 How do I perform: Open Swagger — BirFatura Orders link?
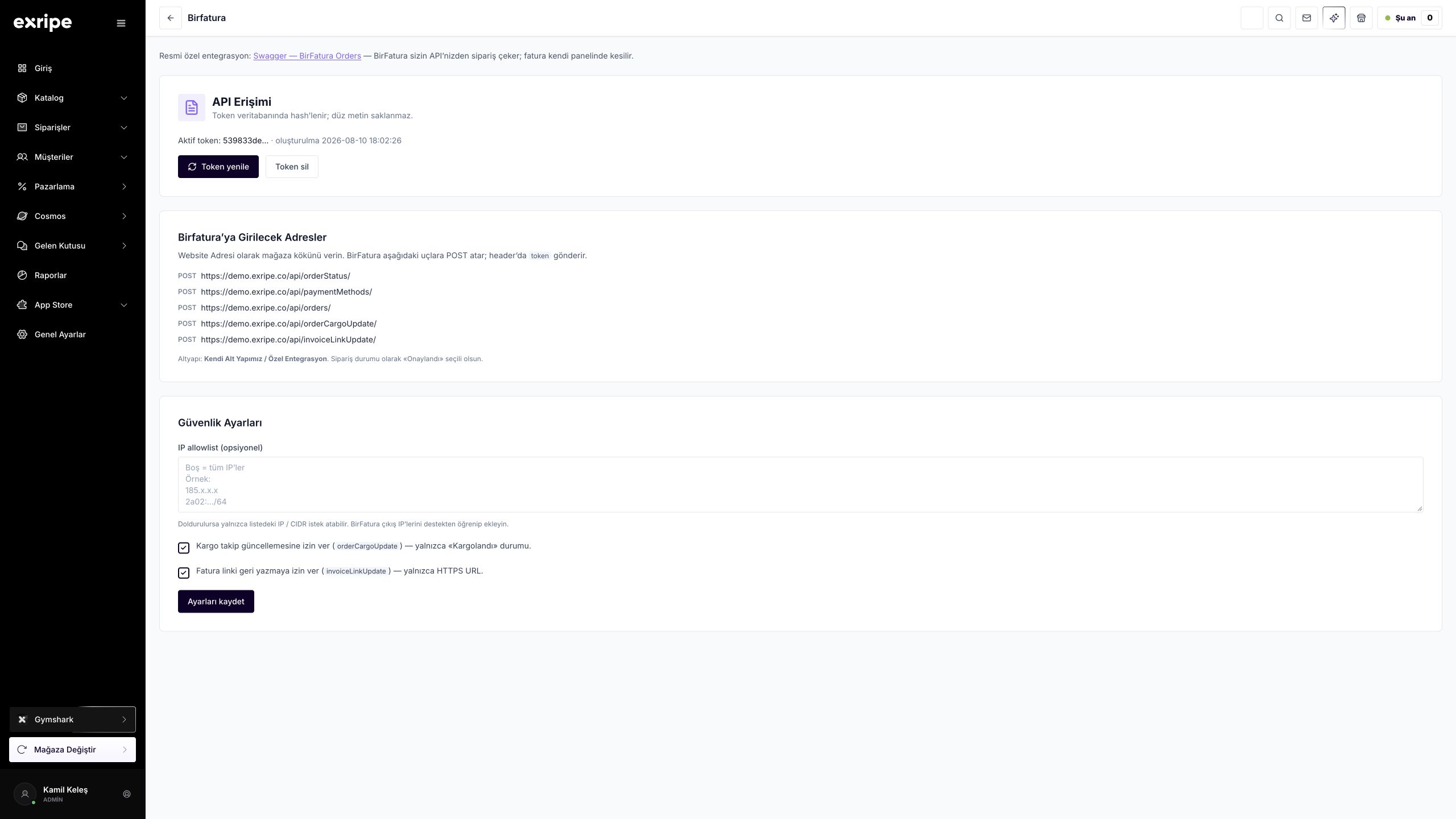(x=307, y=56)
